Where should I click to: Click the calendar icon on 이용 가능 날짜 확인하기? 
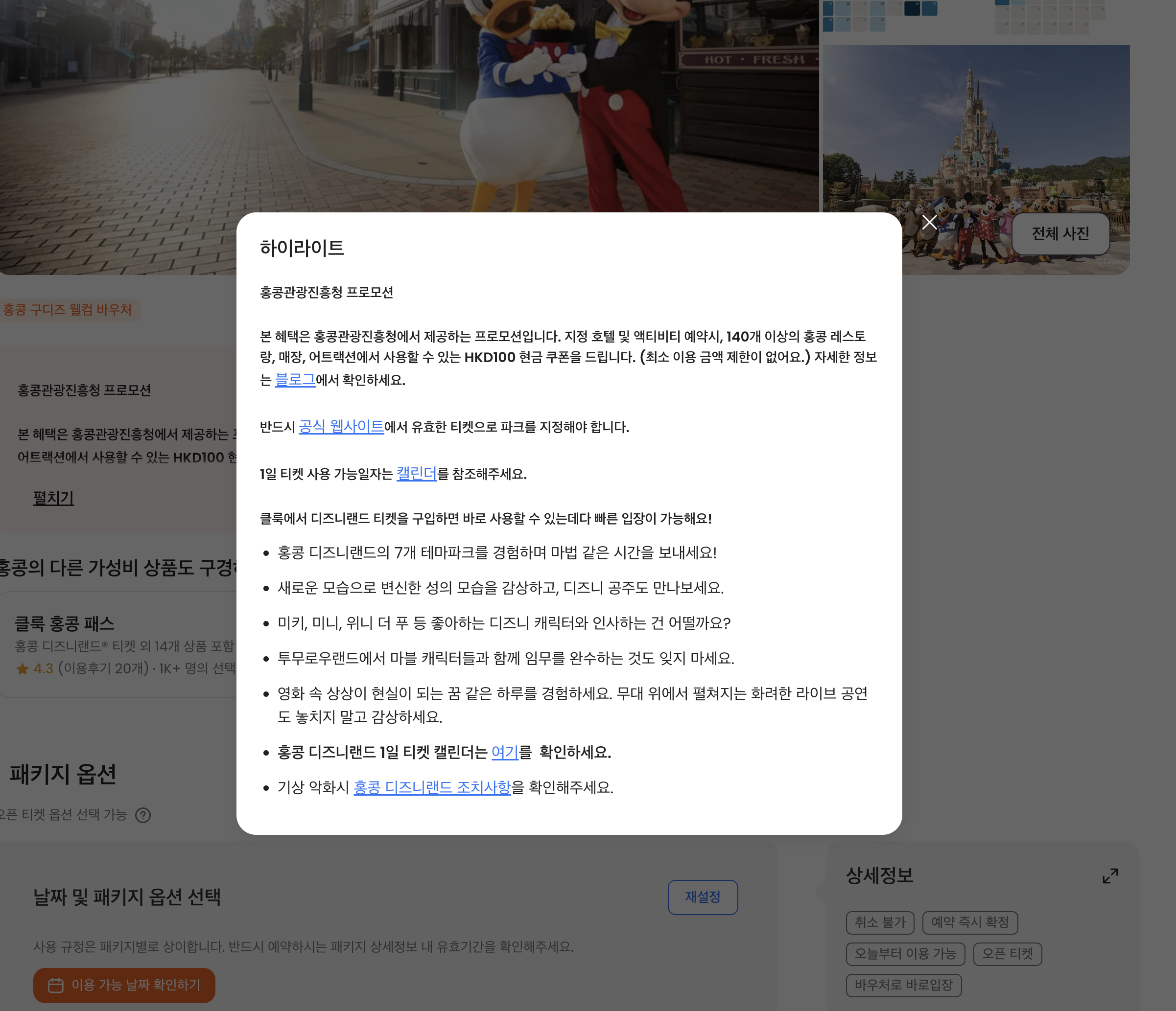[x=56, y=986]
